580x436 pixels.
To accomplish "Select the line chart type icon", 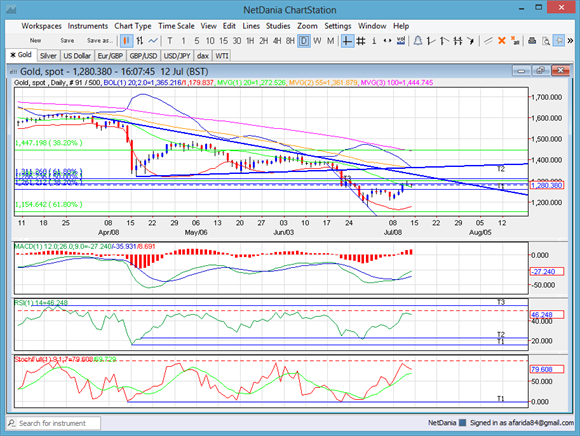I will pyautogui.click(x=153, y=40).
